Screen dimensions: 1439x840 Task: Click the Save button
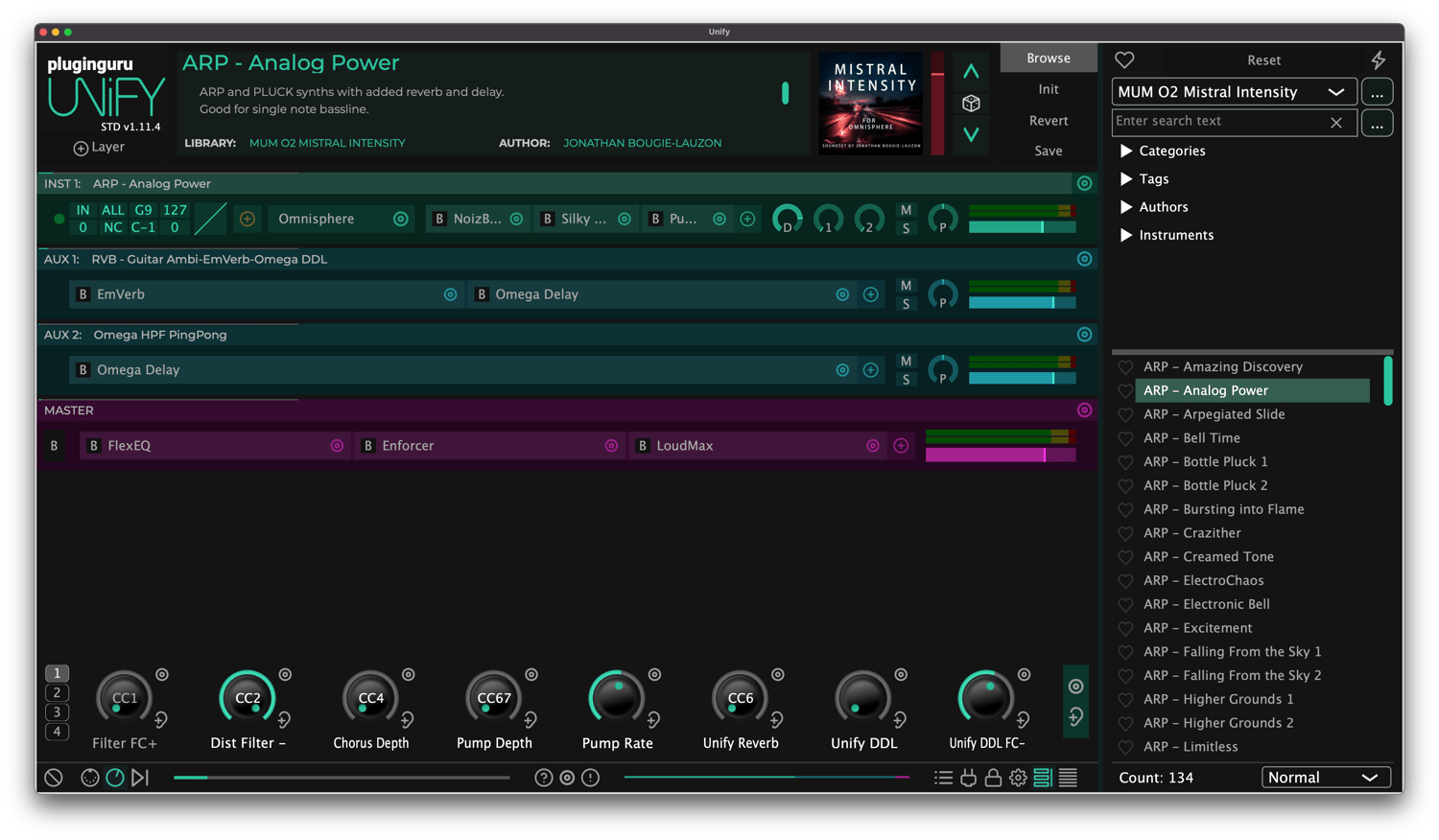pyautogui.click(x=1048, y=152)
